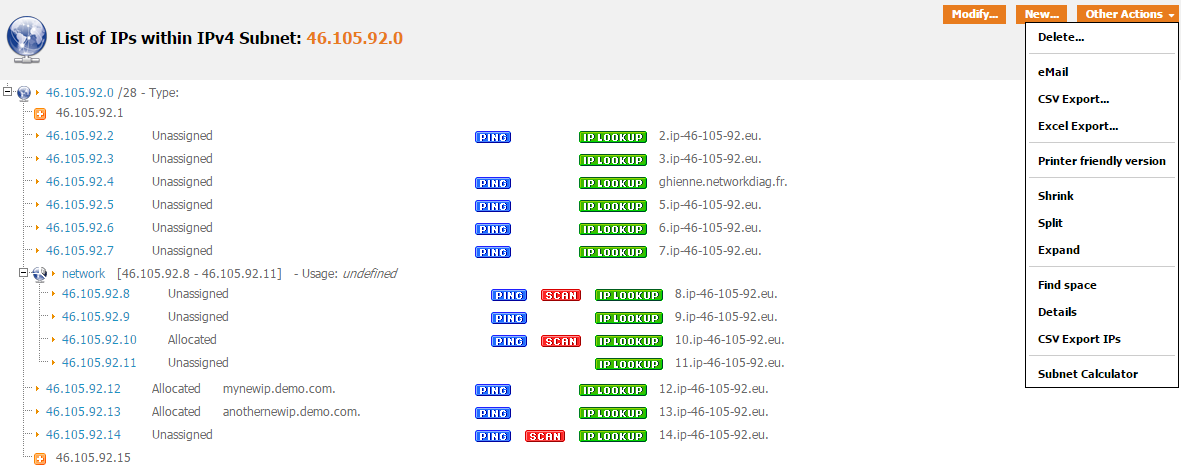Collapse the 46.105.92.0 /28 subnet tree
The image size is (1181, 472).
click(8, 92)
